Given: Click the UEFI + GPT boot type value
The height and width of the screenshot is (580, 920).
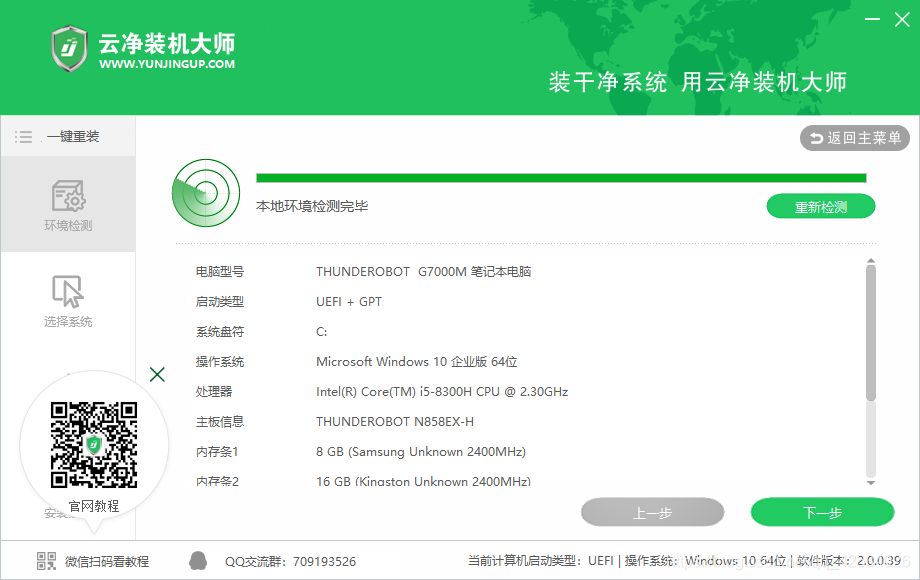Looking at the screenshot, I should [349, 301].
